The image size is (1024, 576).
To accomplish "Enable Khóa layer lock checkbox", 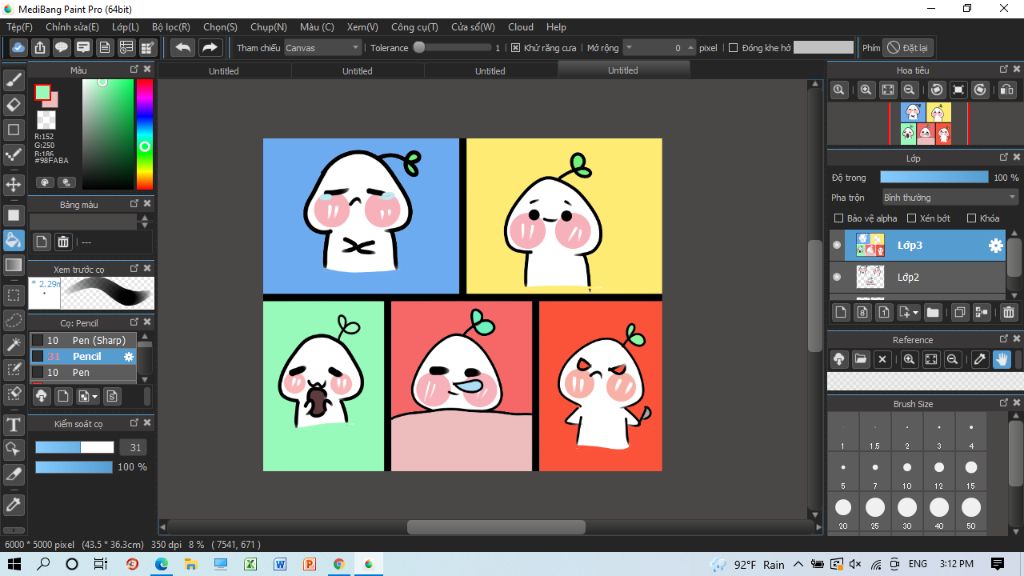I will [971, 218].
